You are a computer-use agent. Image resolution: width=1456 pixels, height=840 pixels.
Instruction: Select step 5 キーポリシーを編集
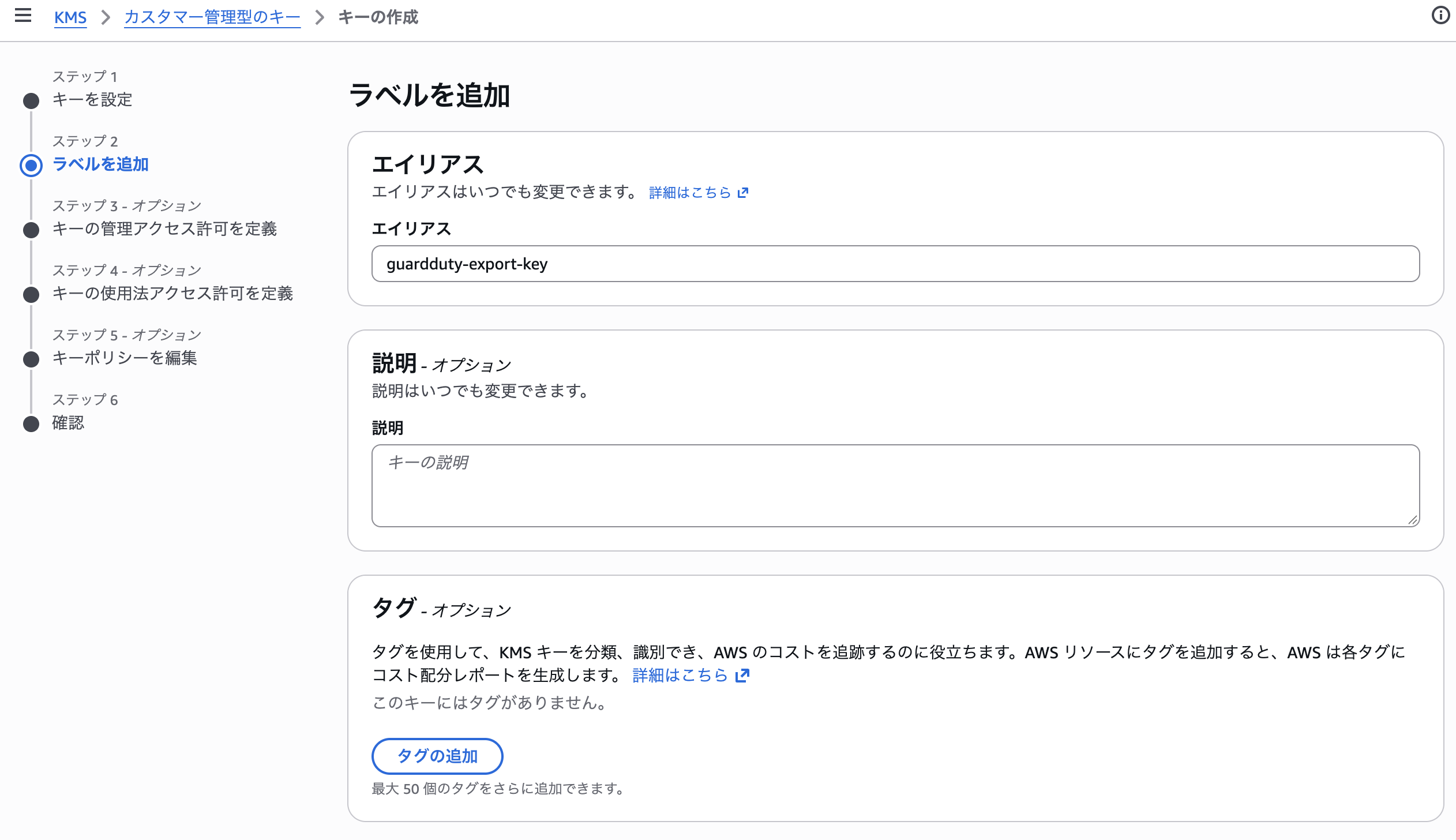coord(125,358)
